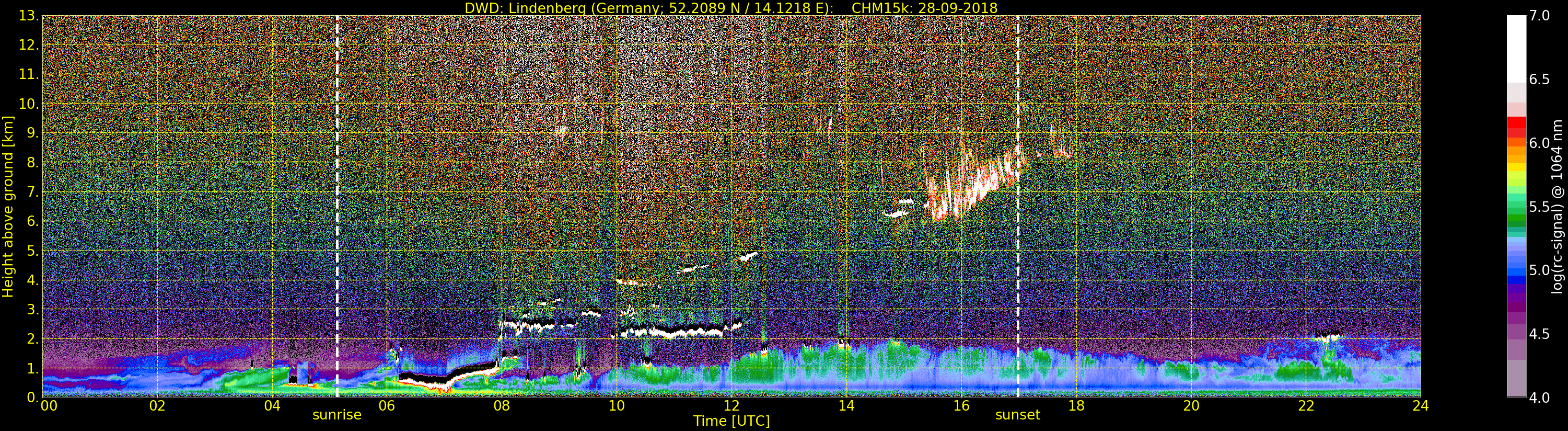Click time axis tick label '14'
The width and height of the screenshot is (1568, 431).
846,406
